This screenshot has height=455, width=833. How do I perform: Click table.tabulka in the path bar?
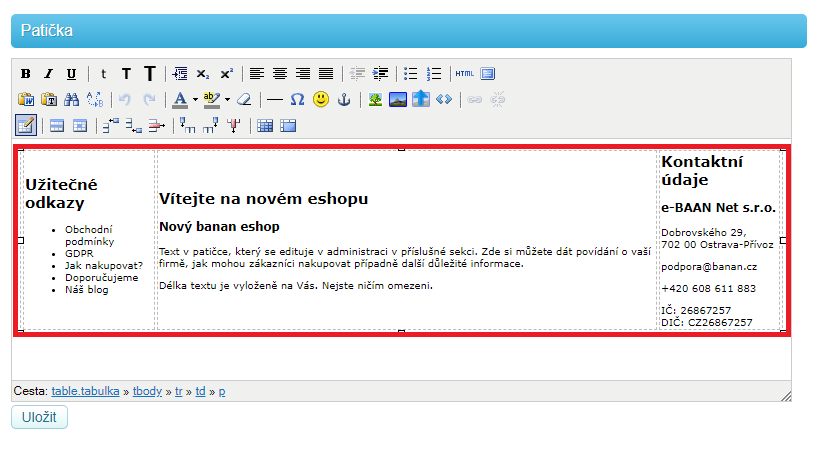[86, 391]
